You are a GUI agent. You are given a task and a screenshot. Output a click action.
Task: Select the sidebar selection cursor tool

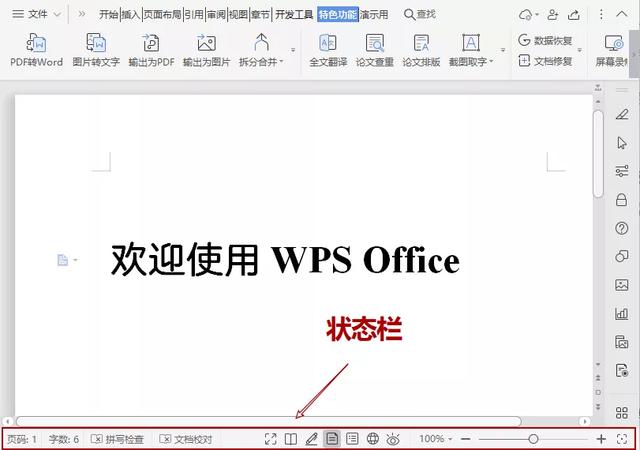click(x=622, y=143)
